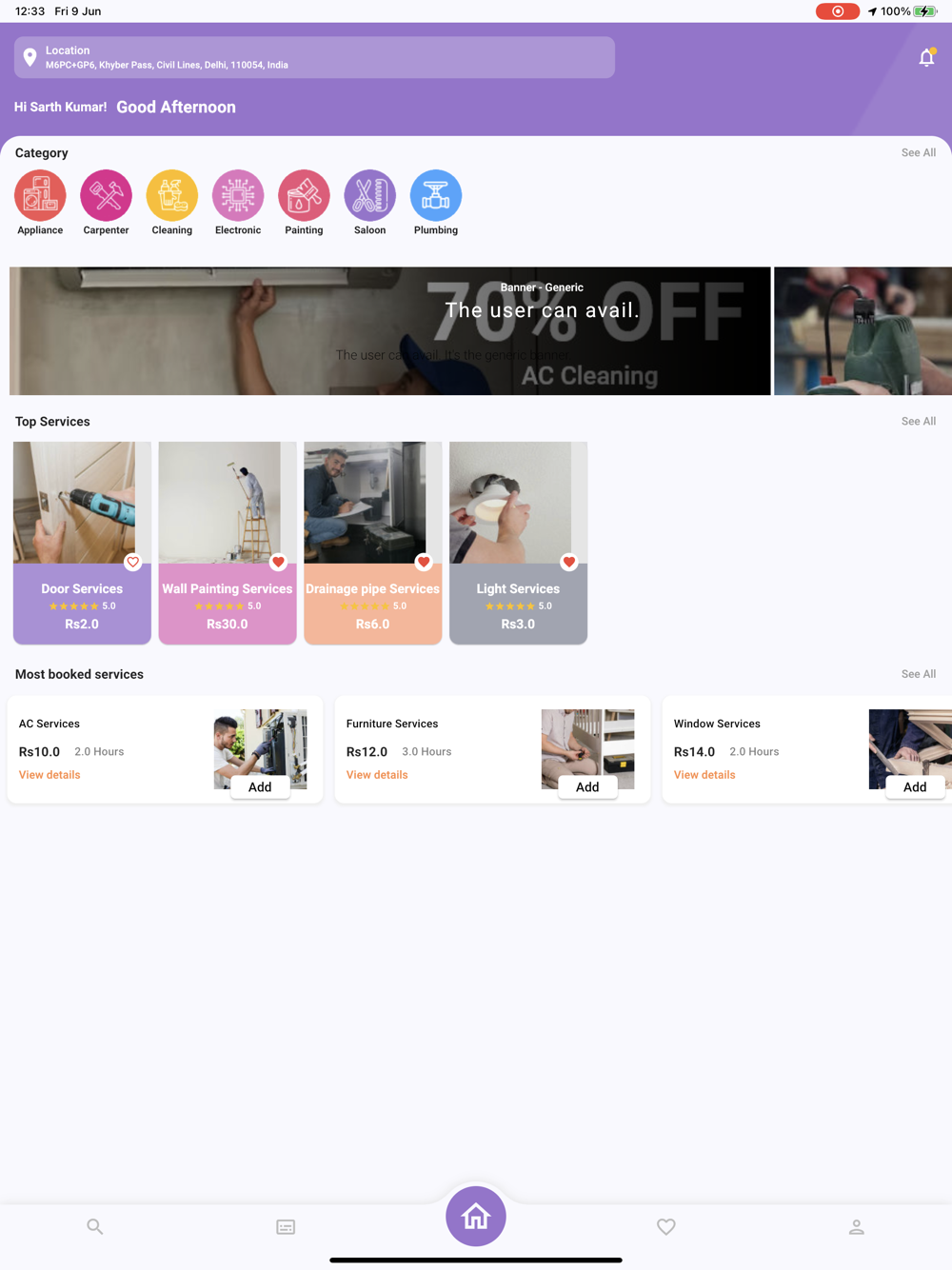This screenshot has height=1270, width=952.
Task: Open the 70% OFF AC Cleaning banner
Action: (390, 331)
